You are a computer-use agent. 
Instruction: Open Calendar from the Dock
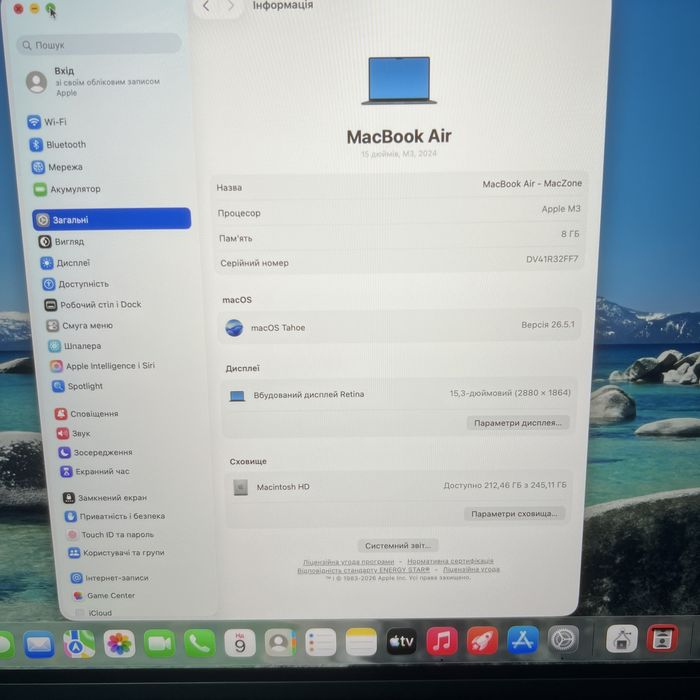pyautogui.click(x=240, y=643)
